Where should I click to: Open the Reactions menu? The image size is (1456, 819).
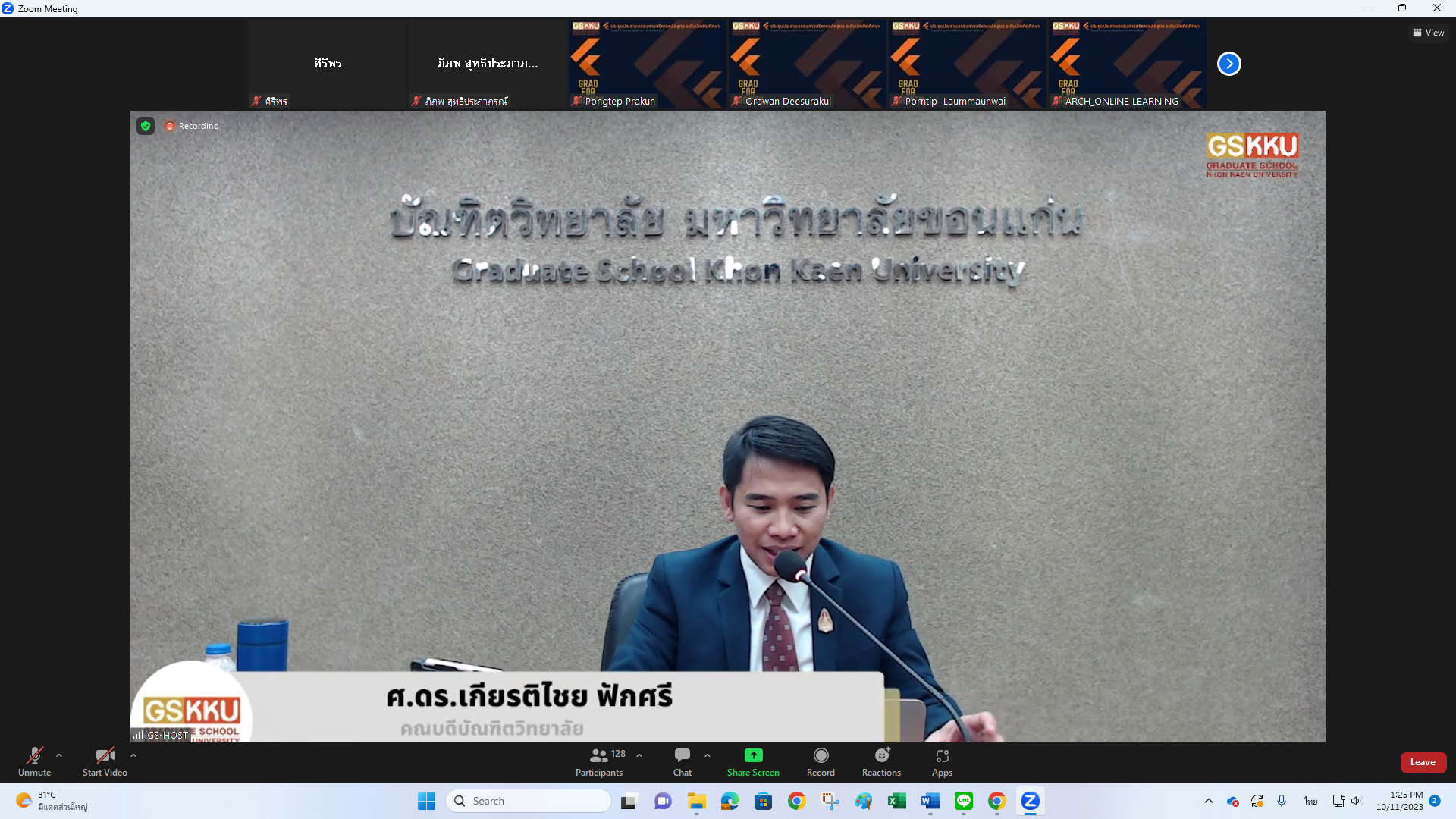coord(881,755)
